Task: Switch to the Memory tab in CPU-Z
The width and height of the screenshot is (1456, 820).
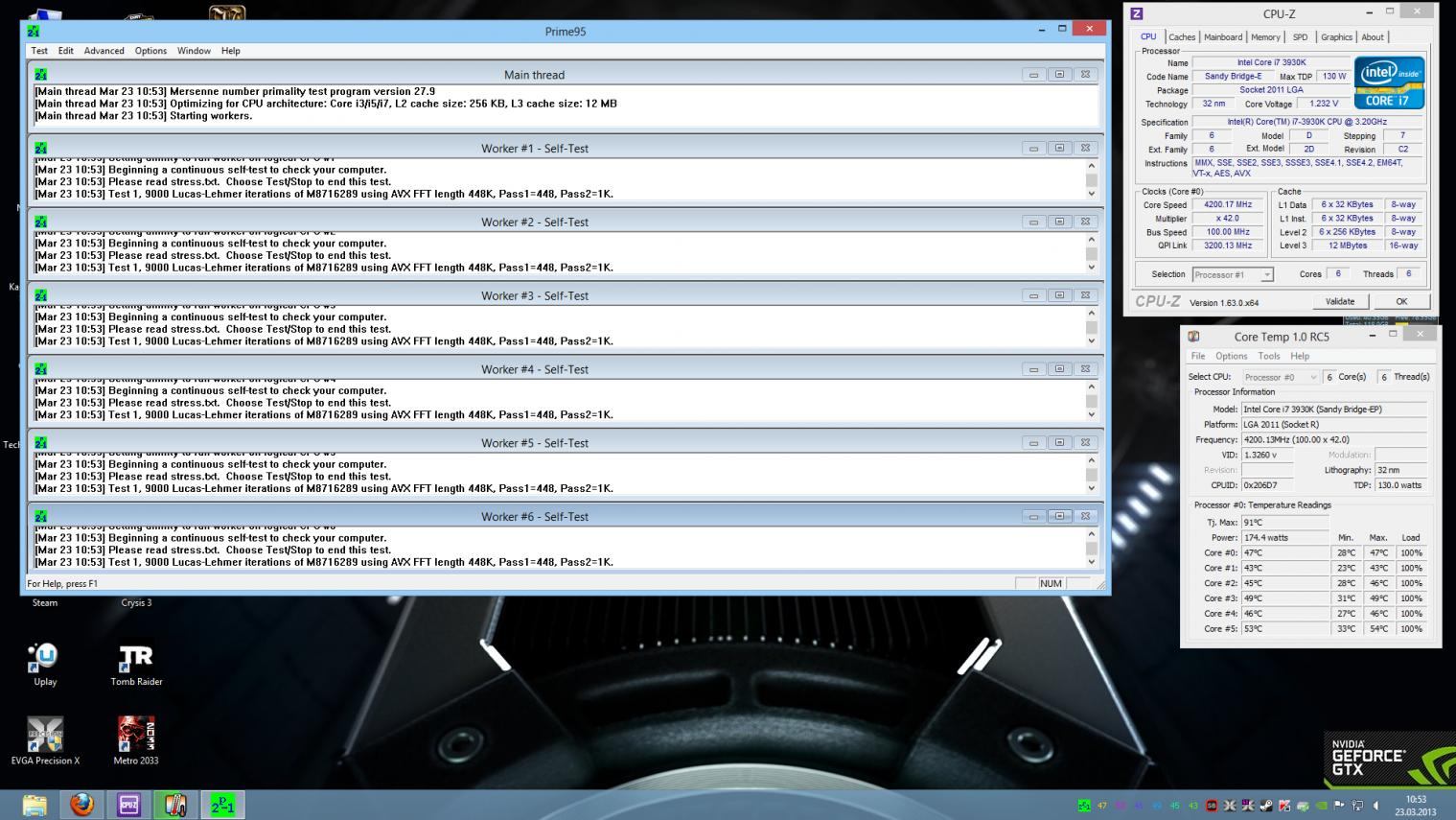Action: pos(1265,37)
